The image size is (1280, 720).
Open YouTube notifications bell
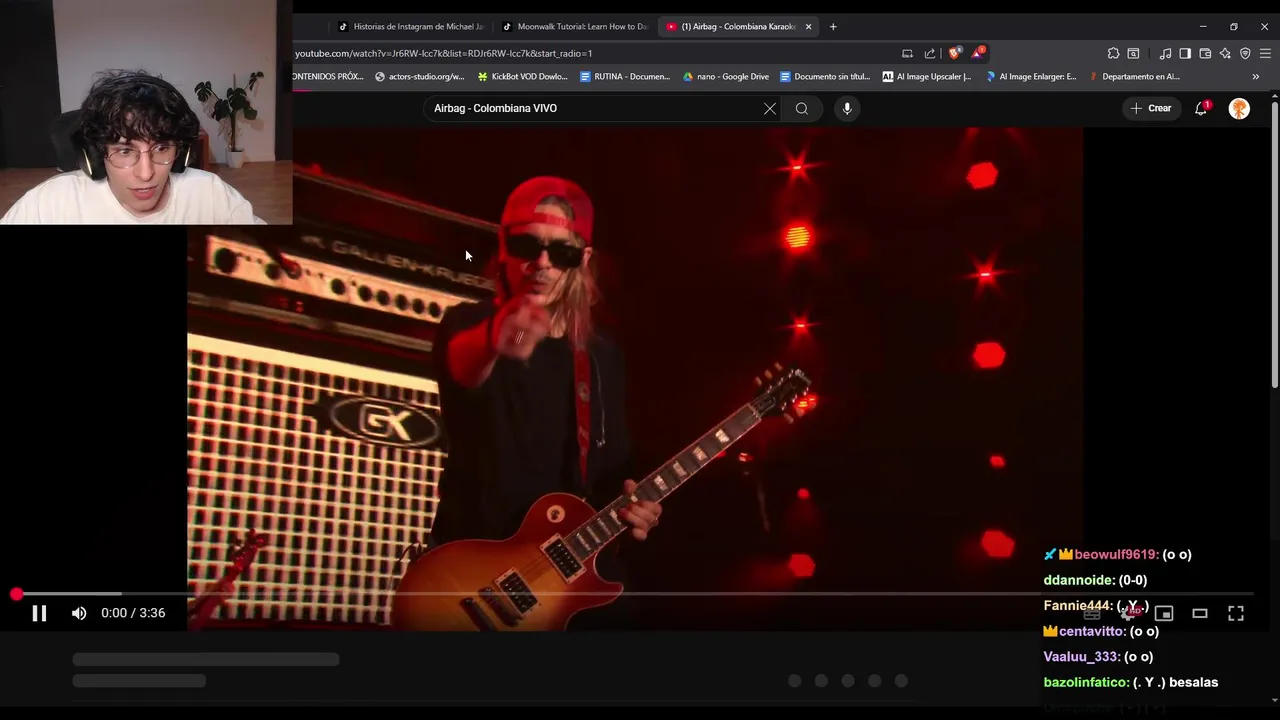click(1201, 108)
